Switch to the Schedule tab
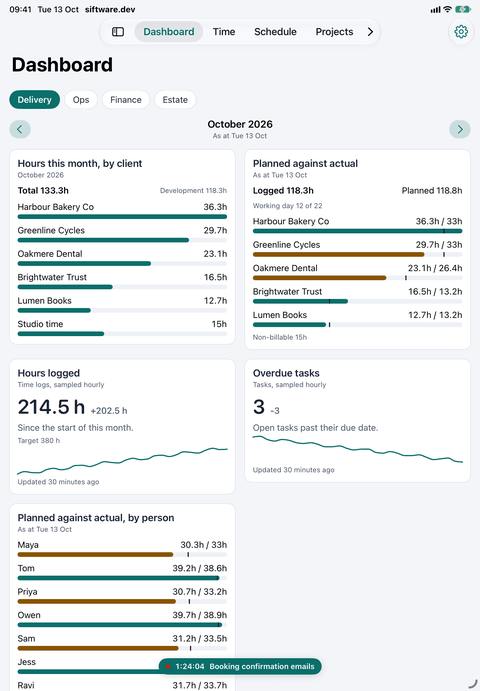 coord(275,32)
